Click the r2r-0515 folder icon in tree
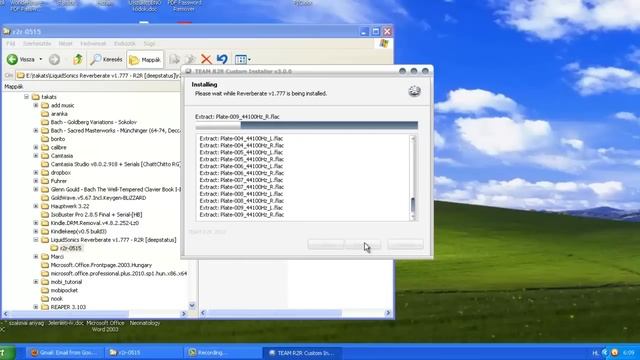Image resolution: width=640 pixels, height=360 pixels. [x=54, y=248]
